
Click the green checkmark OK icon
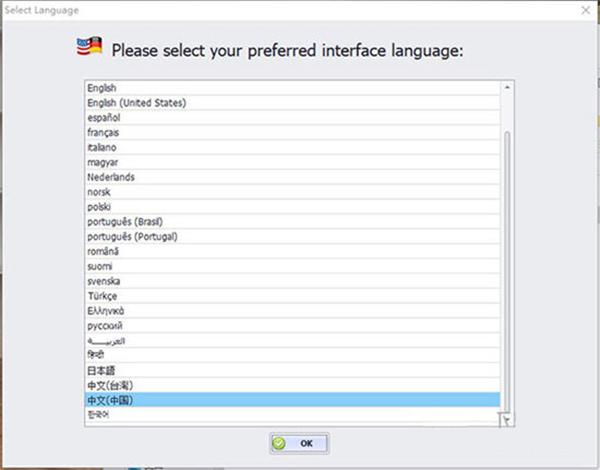pos(279,443)
